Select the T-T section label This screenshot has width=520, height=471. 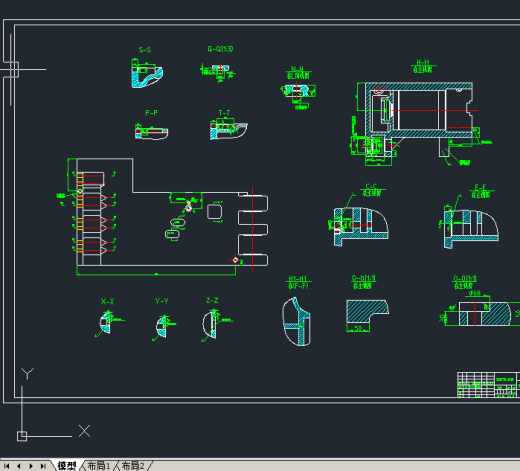(x=224, y=113)
